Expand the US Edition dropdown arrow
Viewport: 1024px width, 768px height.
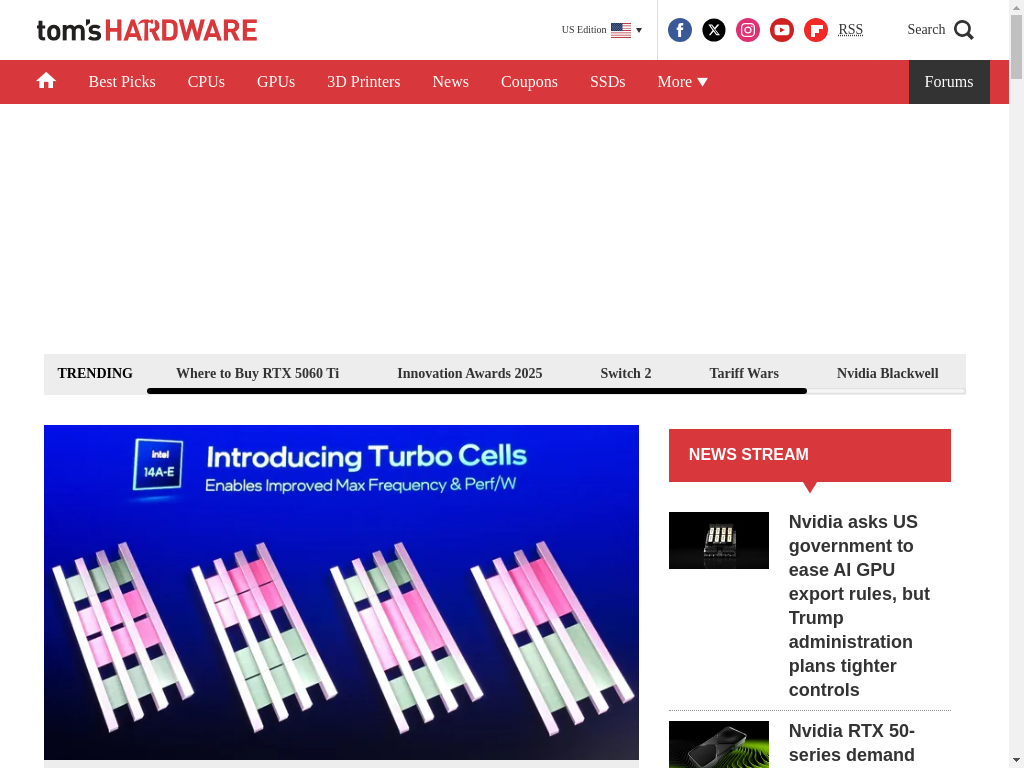639,30
